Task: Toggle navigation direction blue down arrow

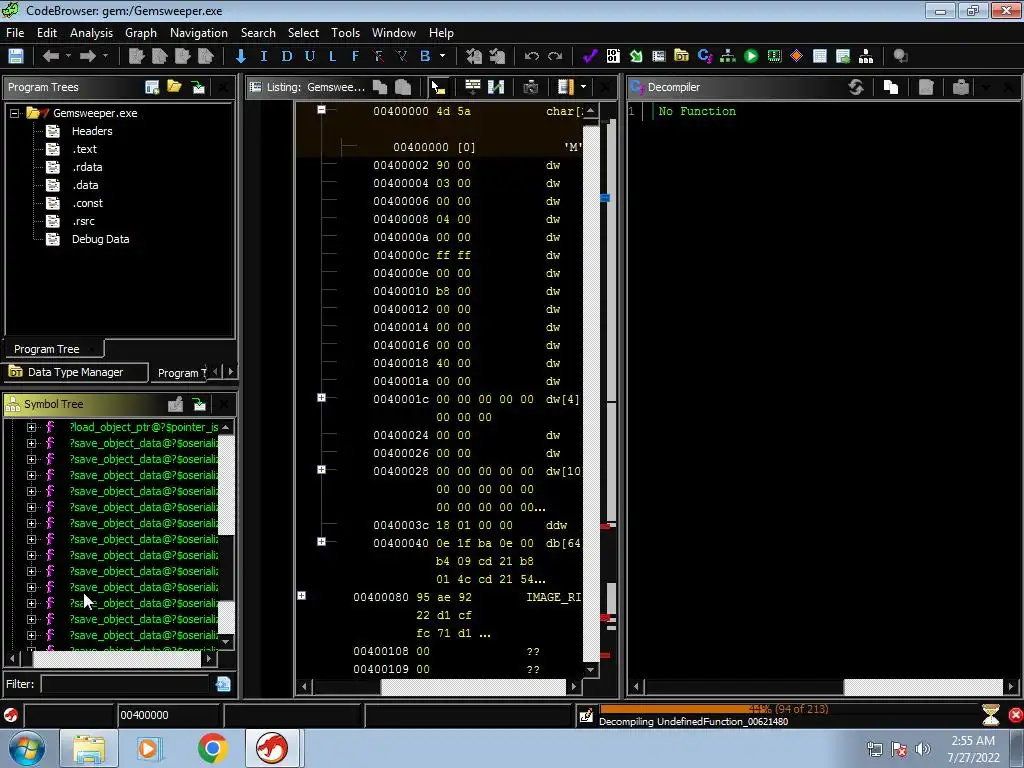Action: pos(241,56)
